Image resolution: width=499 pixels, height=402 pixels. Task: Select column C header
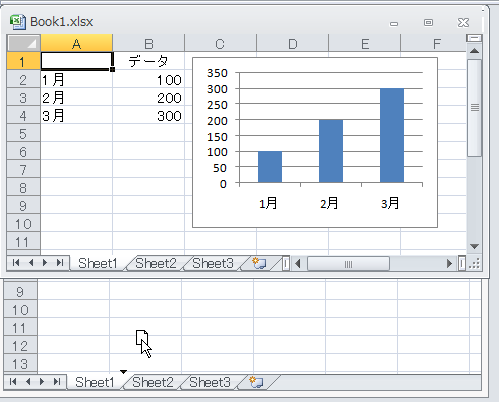[220, 44]
